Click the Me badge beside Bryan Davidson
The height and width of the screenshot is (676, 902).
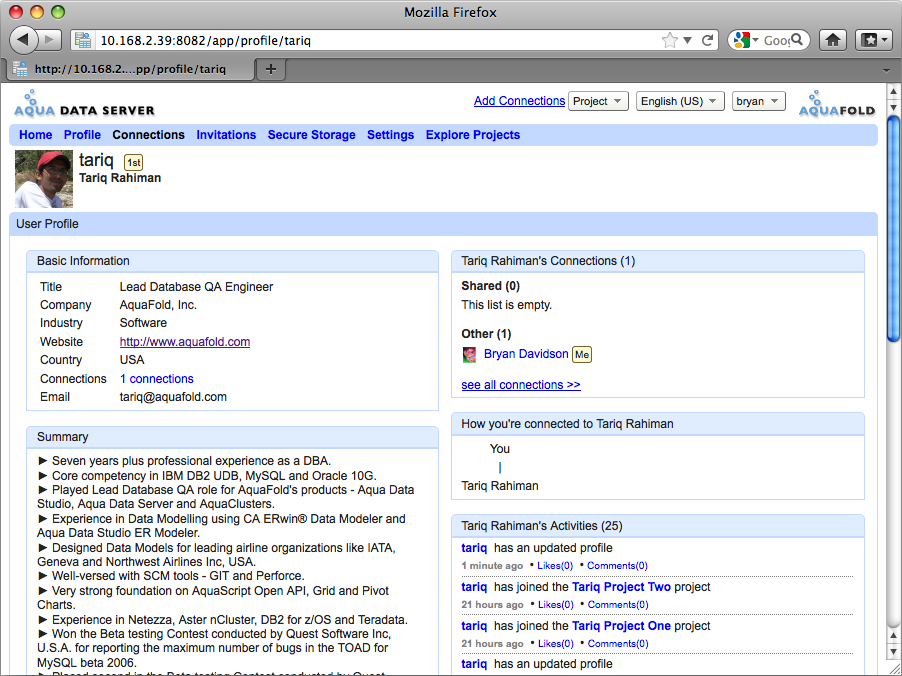[x=582, y=354]
